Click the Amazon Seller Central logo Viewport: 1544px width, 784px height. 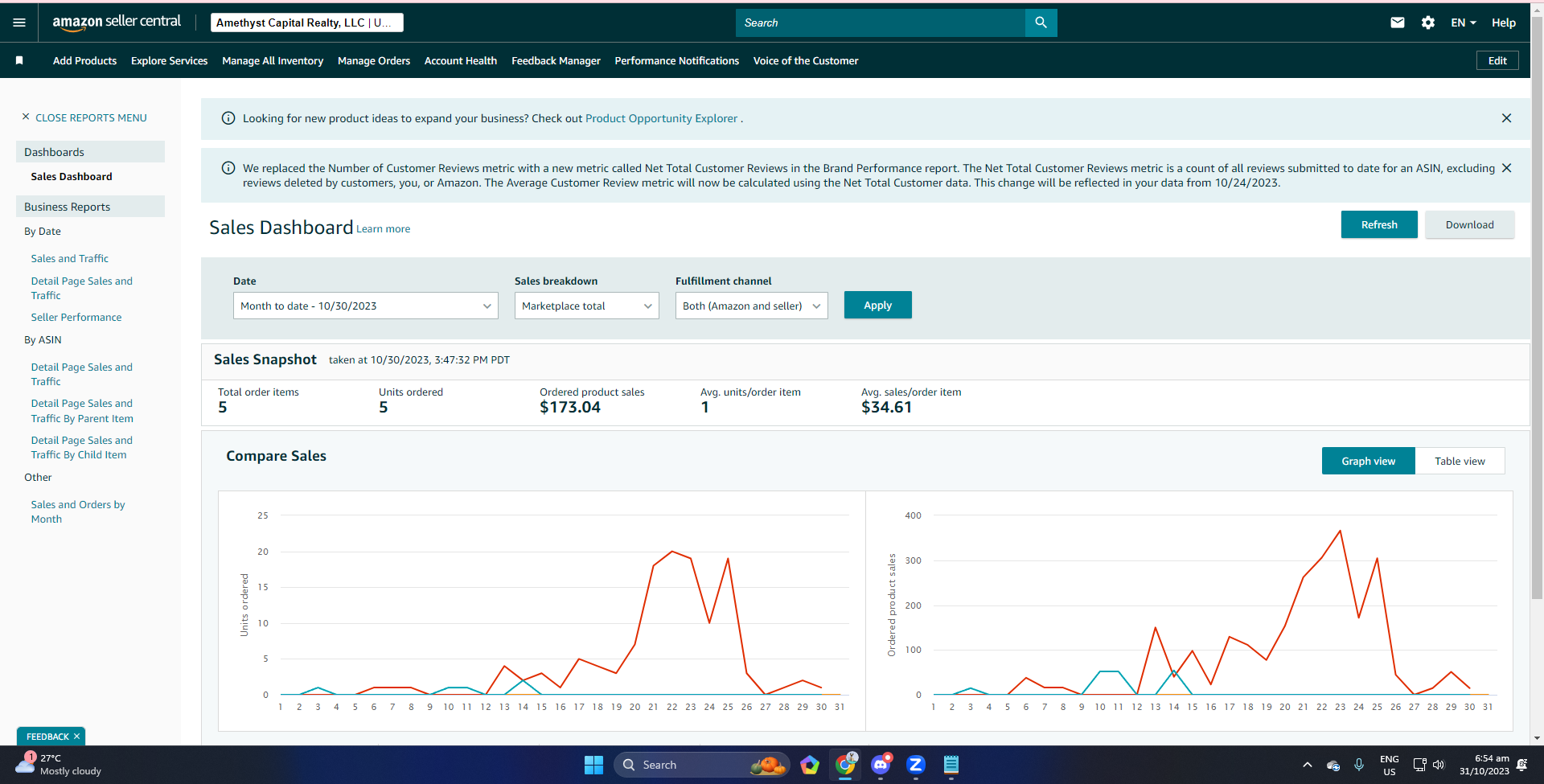117,23
